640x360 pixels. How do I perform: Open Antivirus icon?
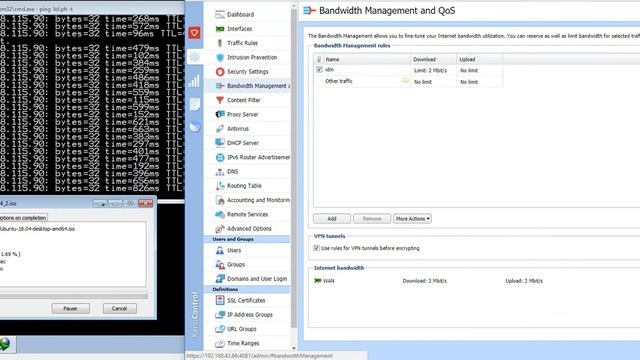[220, 129]
